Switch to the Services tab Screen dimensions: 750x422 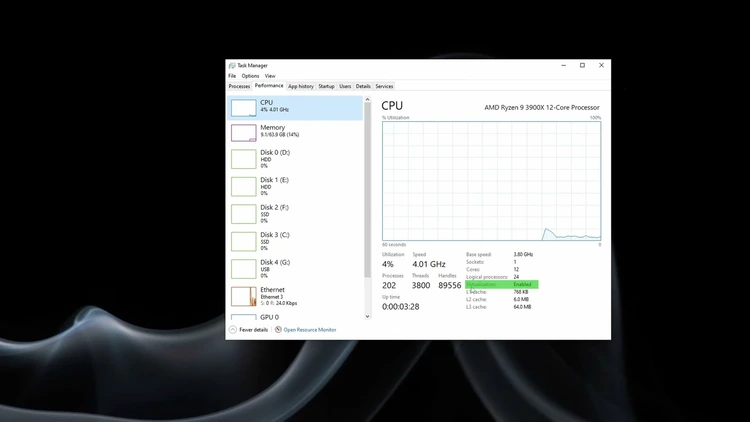[x=384, y=87]
